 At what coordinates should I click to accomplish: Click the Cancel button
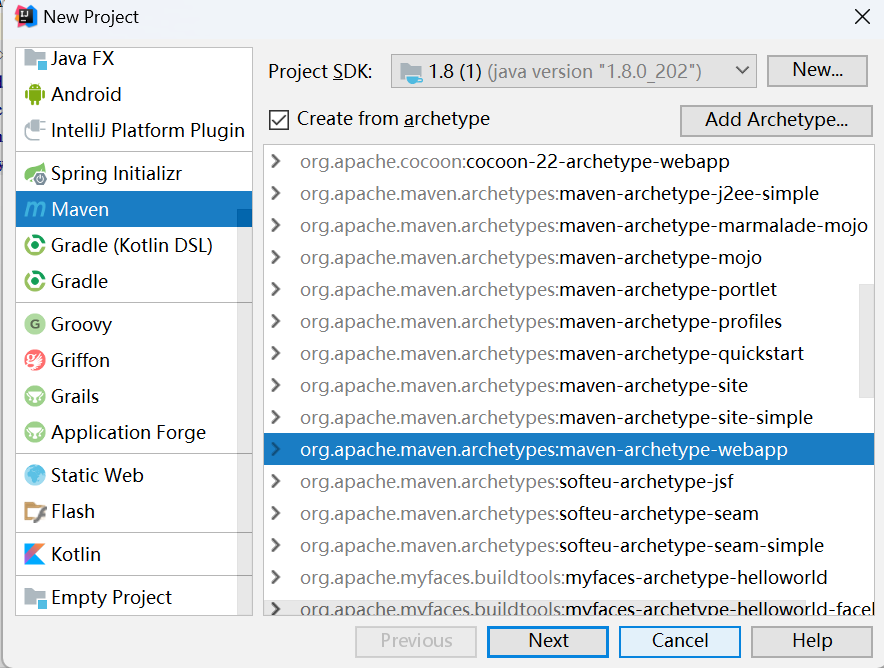point(680,642)
